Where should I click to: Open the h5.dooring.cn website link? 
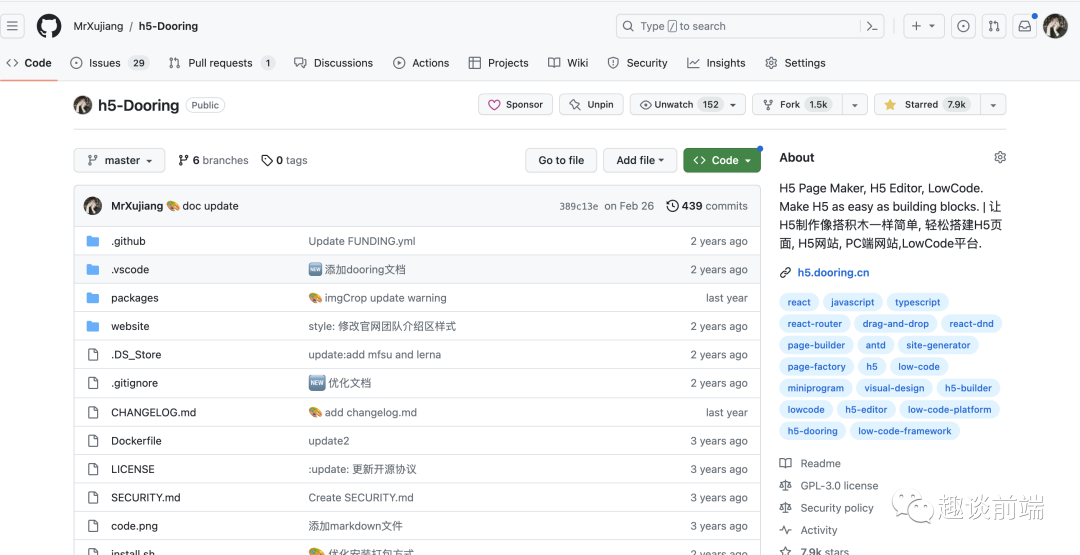pos(833,272)
